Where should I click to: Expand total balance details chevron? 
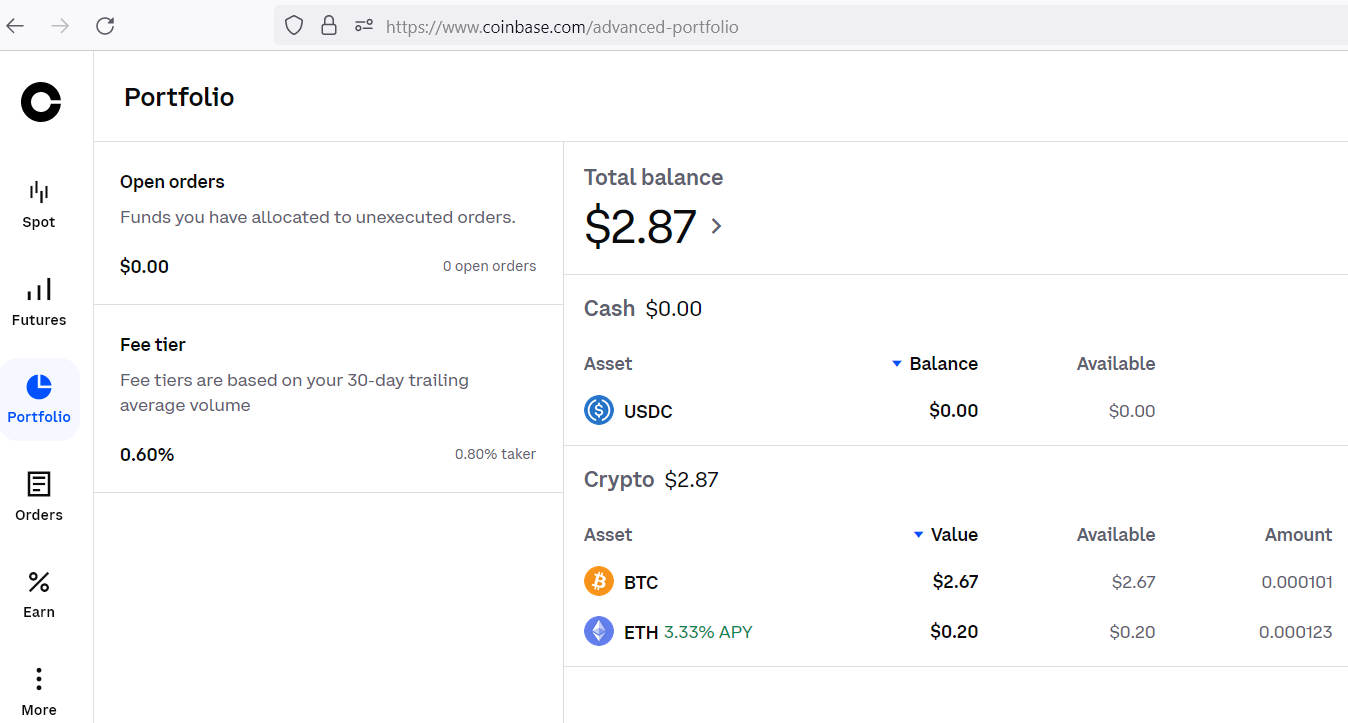tap(716, 226)
